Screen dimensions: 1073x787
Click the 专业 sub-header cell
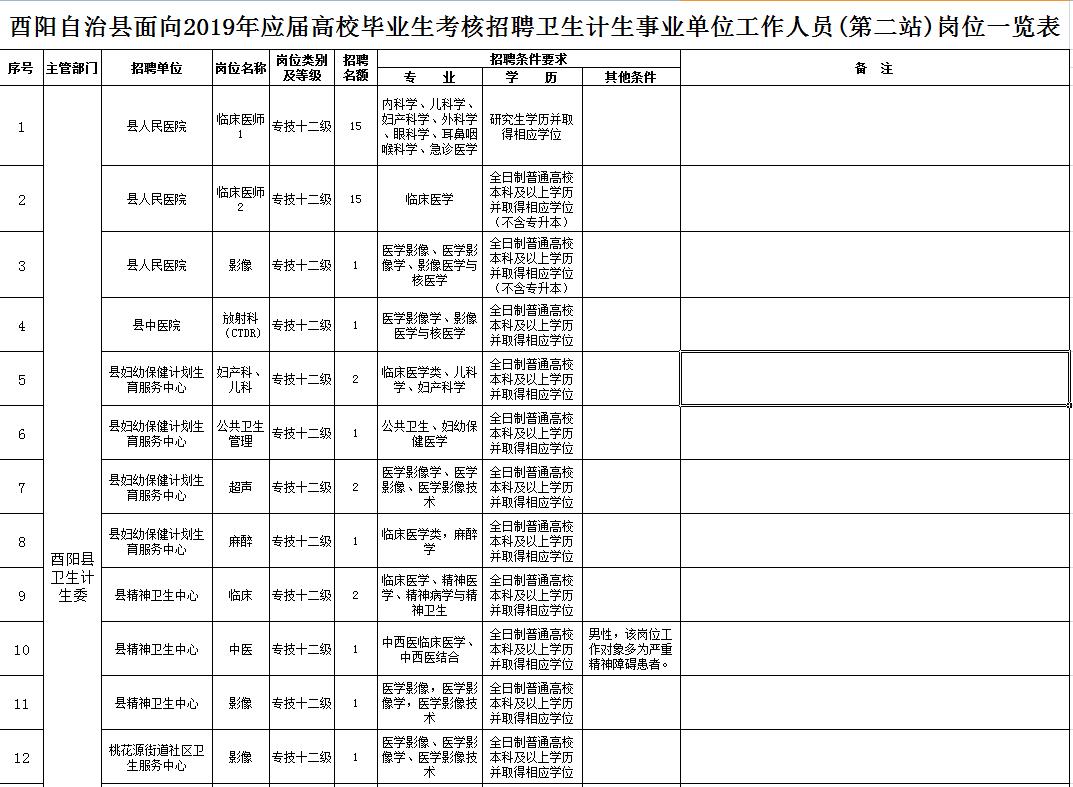(x=430, y=77)
